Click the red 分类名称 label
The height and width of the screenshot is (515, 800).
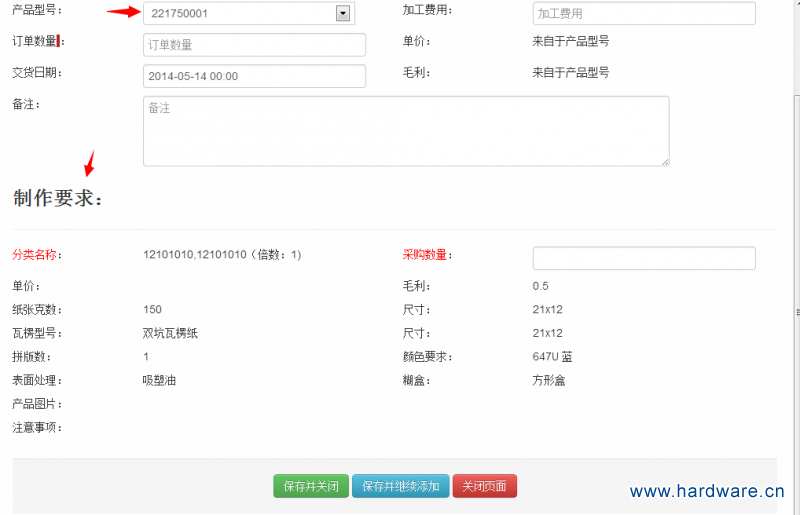coord(36,255)
